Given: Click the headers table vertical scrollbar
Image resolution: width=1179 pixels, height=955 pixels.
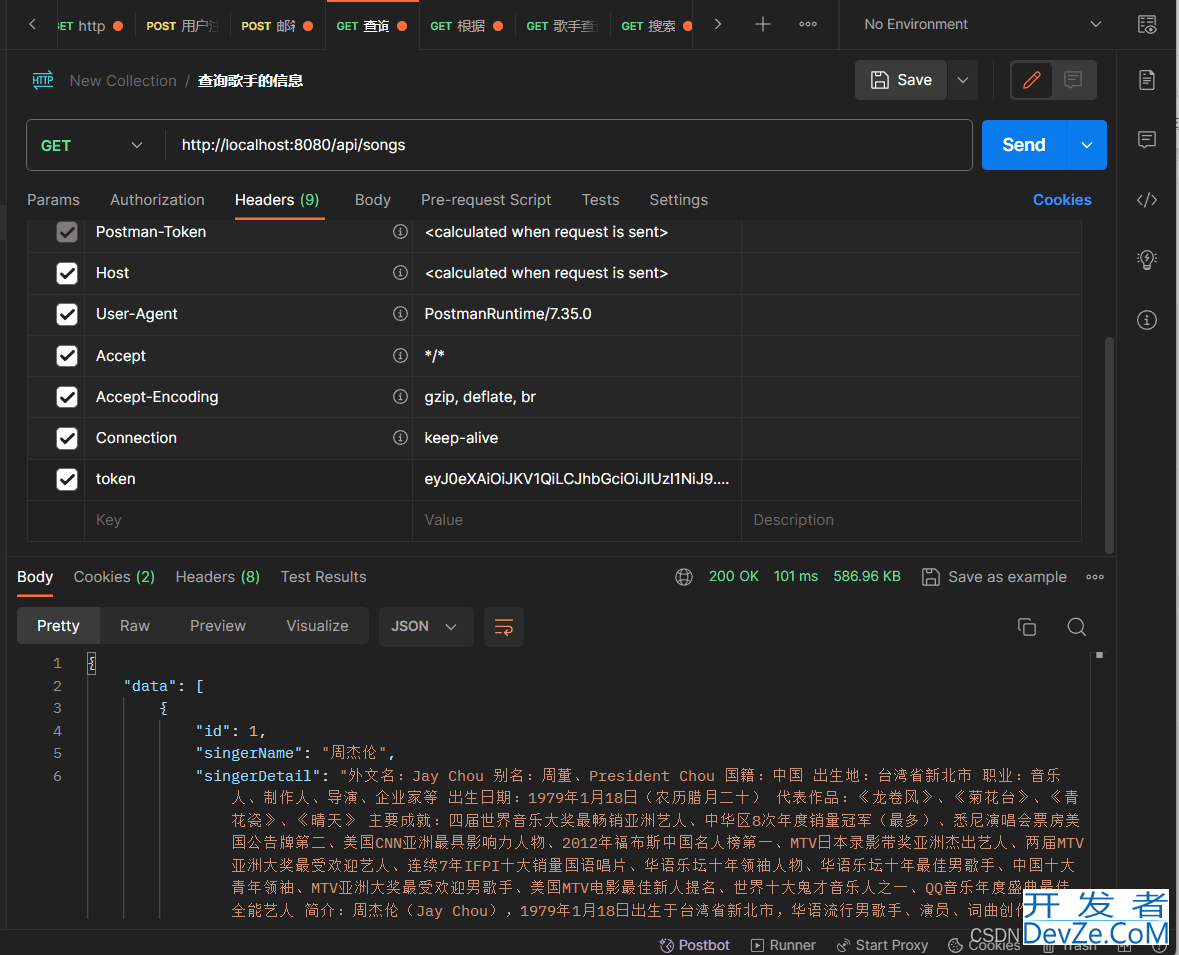Looking at the screenshot, I should (1109, 445).
